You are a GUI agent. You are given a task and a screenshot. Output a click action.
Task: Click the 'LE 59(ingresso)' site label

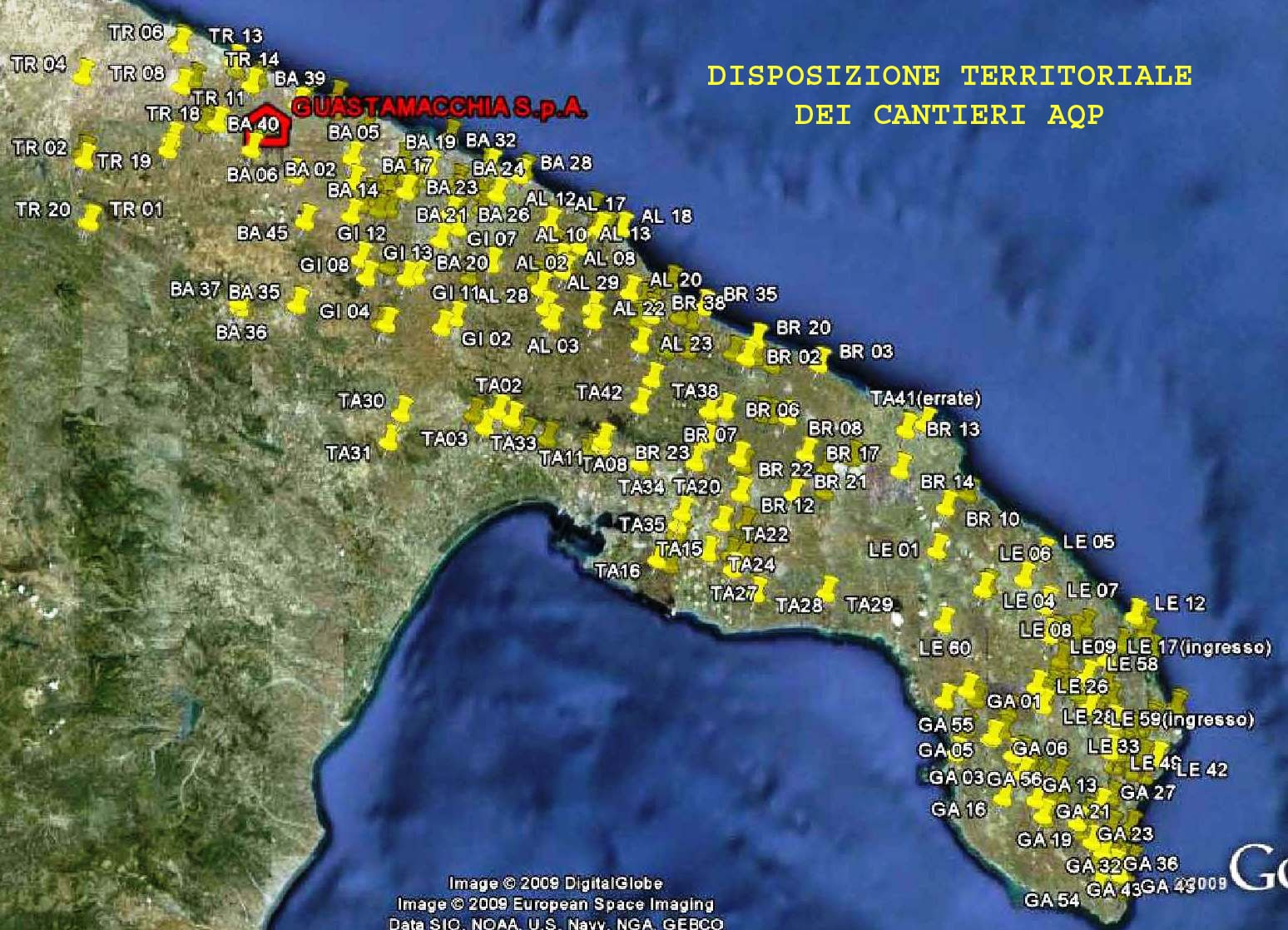point(1181,719)
